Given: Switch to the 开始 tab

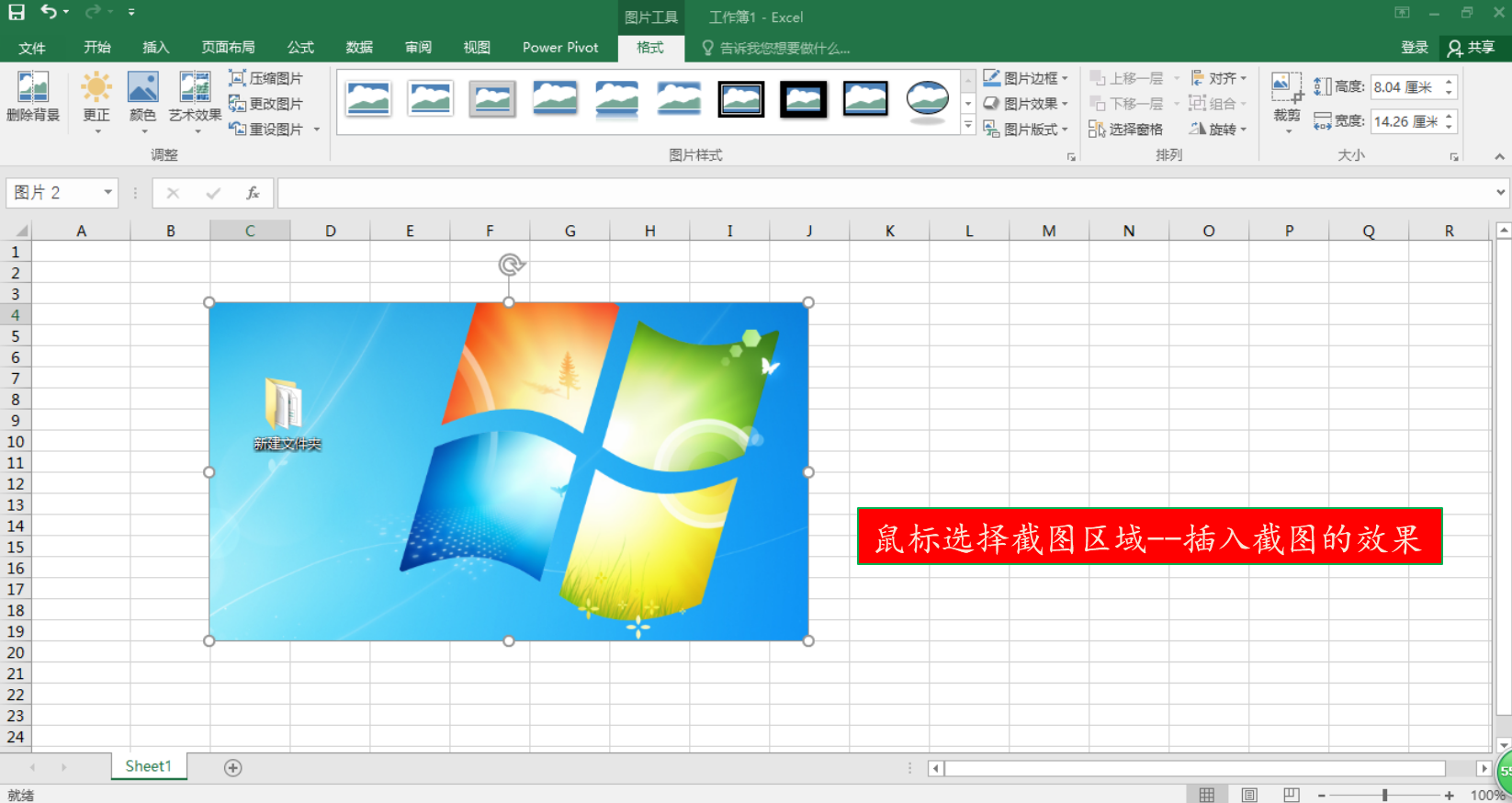Looking at the screenshot, I should tap(97, 48).
